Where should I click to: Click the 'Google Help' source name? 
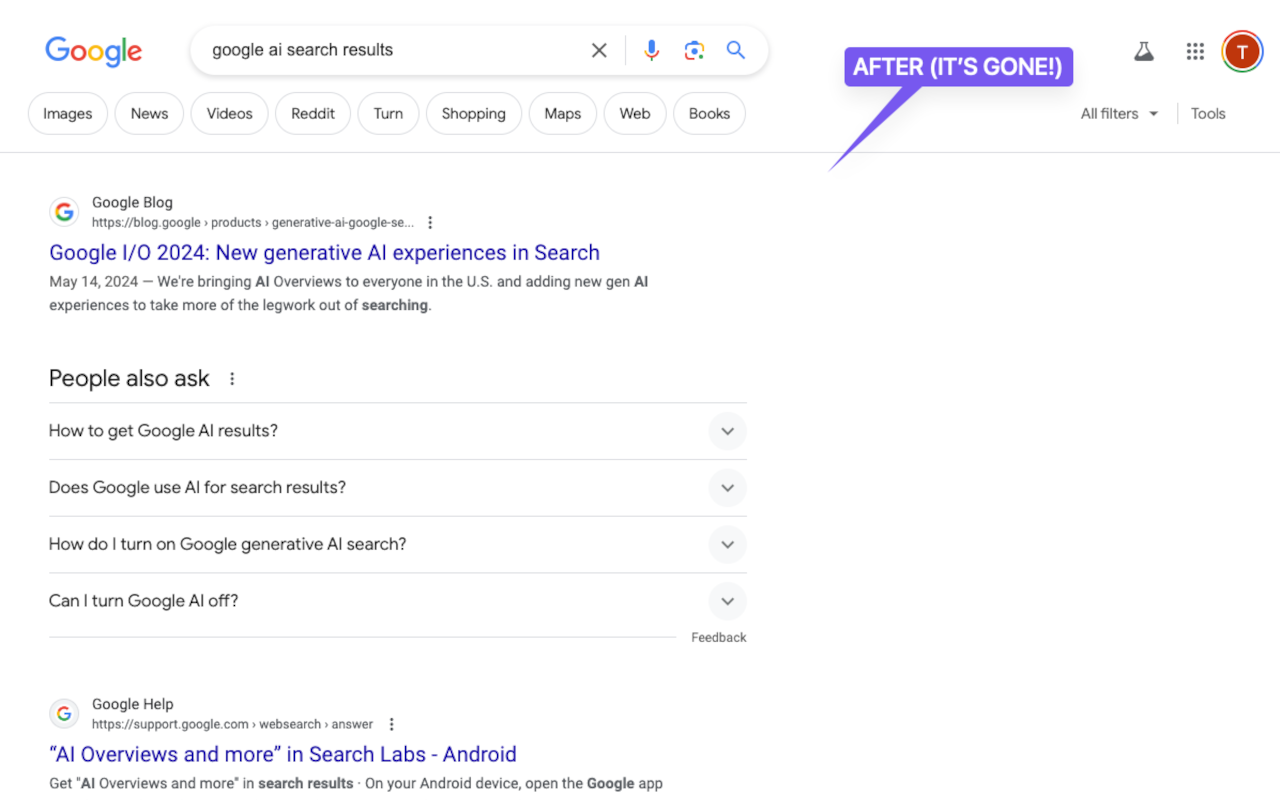pyautogui.click(x=132, y=704)
